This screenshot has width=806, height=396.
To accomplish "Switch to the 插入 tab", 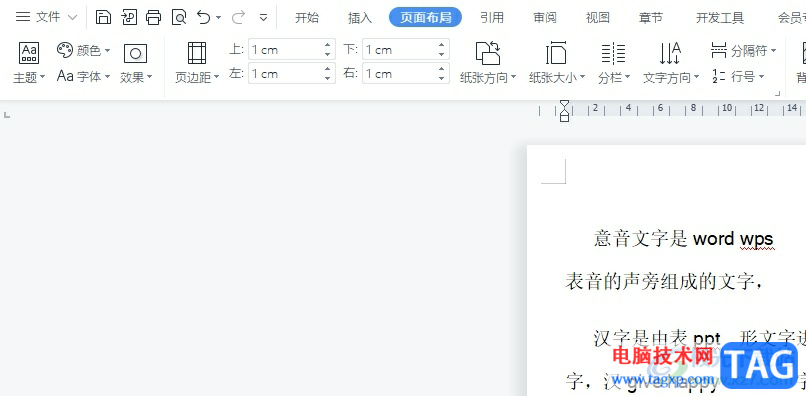I will pos(360,18).
